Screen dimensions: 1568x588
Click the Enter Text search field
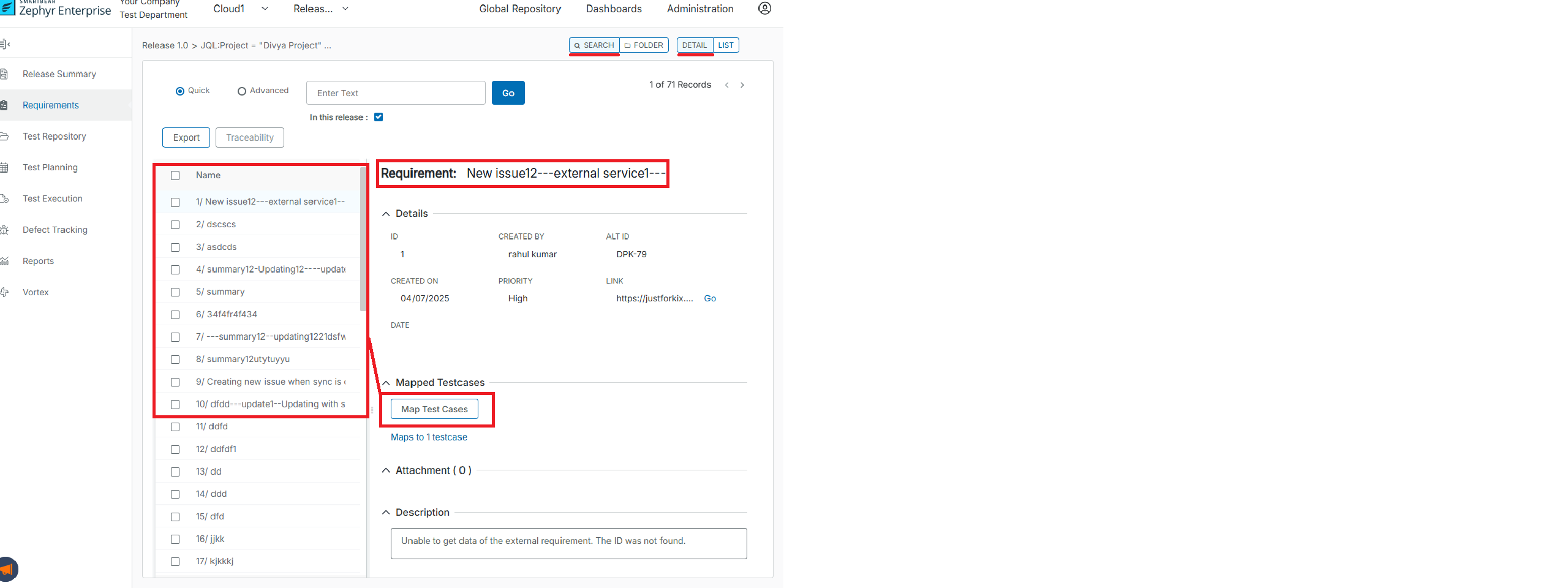pos(396,93)
